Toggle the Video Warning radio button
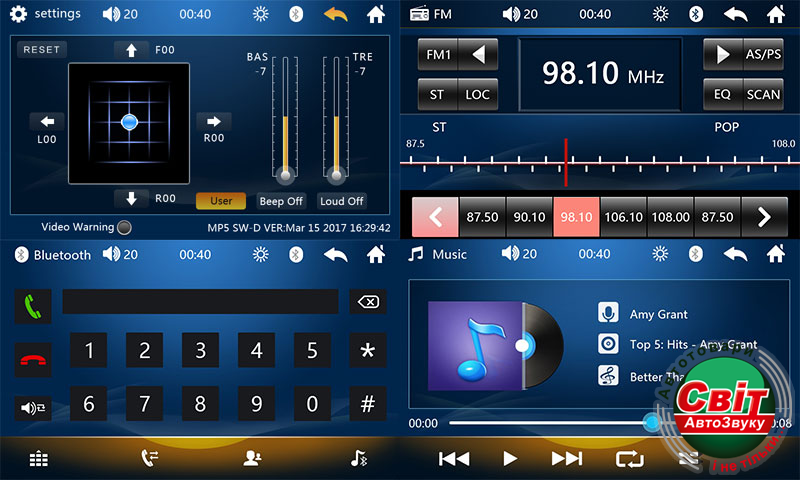This screenshot has height=480, width=800. [x=124, y=227]
